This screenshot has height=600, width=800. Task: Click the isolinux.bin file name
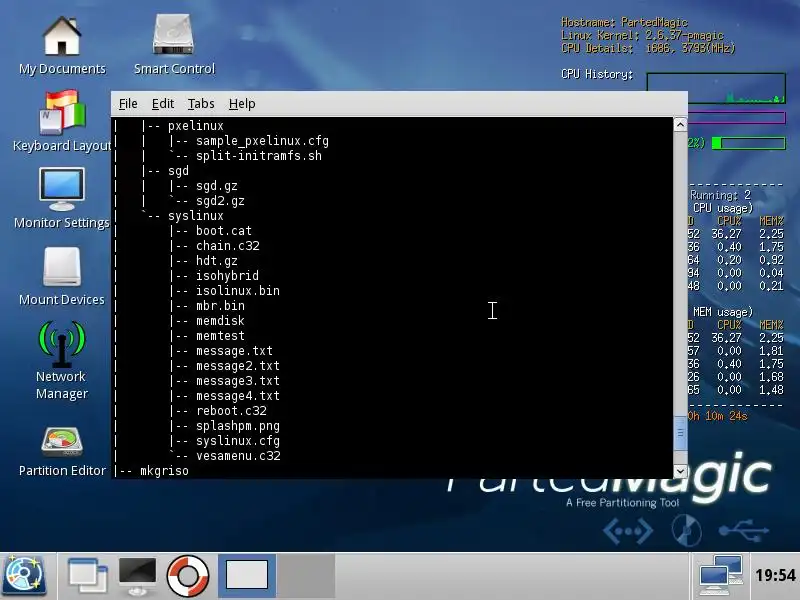coord(238,291)
